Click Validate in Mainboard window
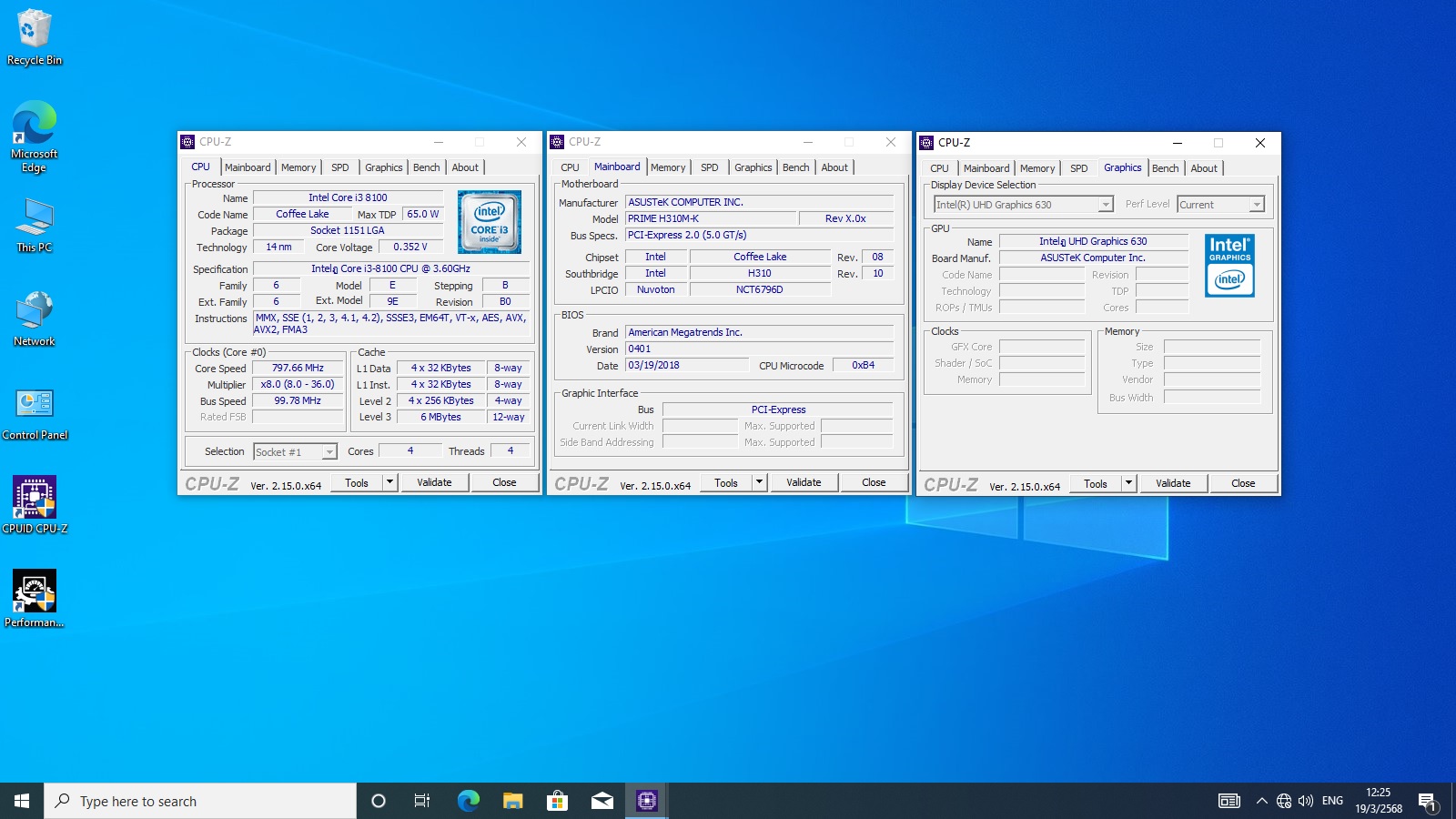1456x819 pixels. (x=804, y=482)
